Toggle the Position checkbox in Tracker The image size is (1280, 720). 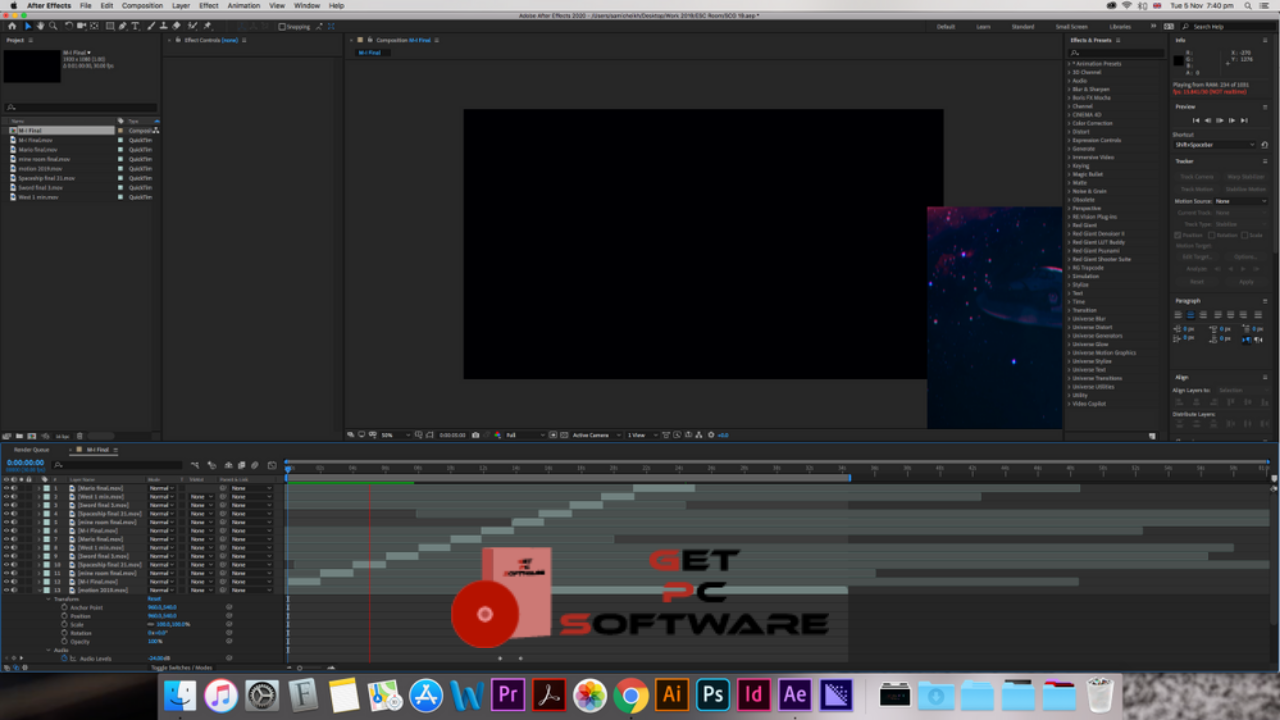click(1177, 235)
